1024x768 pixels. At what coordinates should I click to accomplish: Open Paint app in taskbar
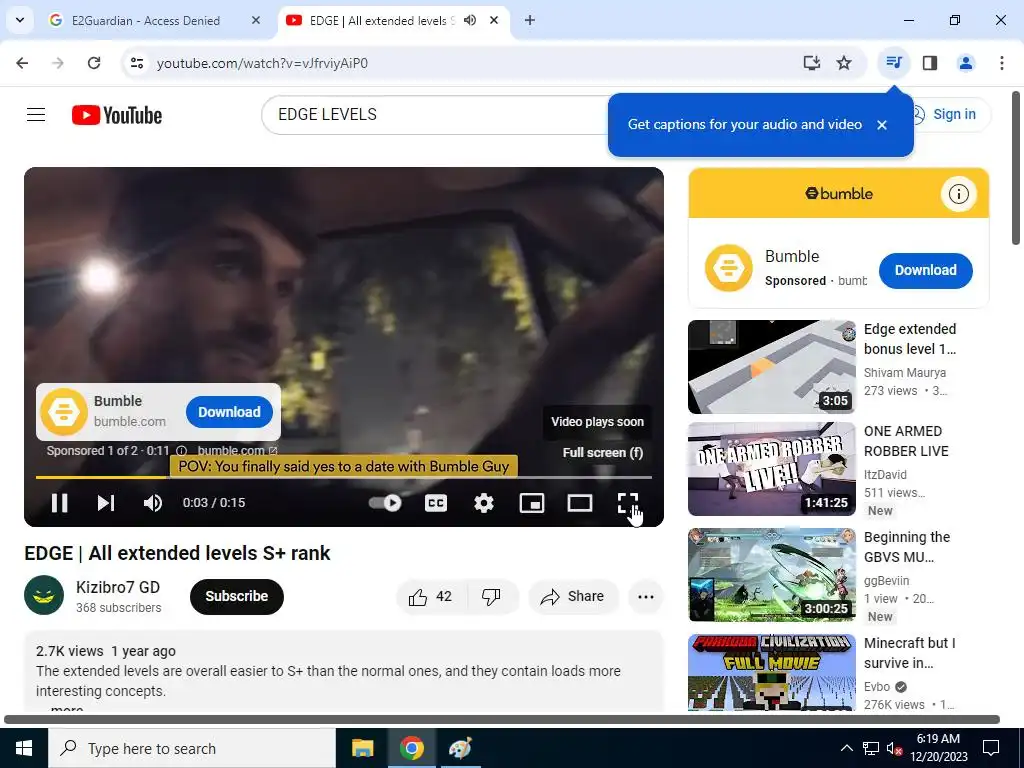pos(460,748)
